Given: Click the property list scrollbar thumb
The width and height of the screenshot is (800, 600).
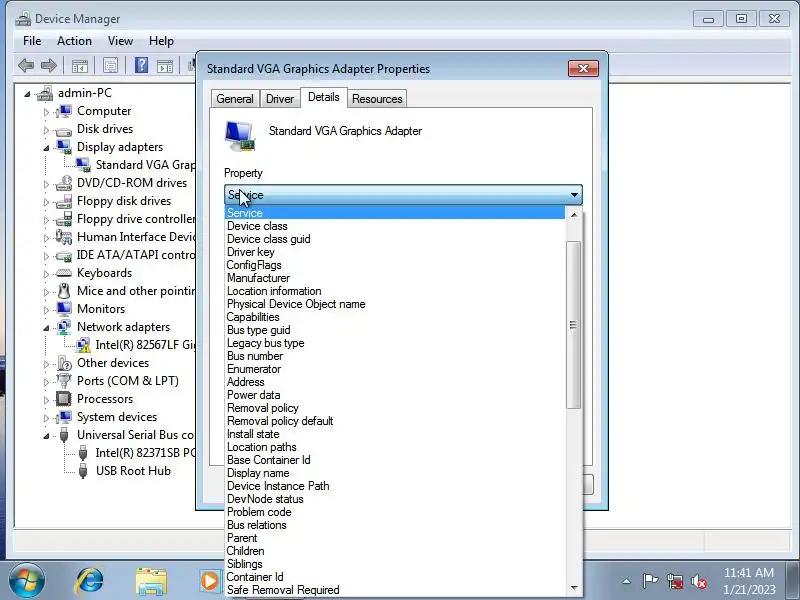Looking at the screenshot, I should click(x=573, y=325).
